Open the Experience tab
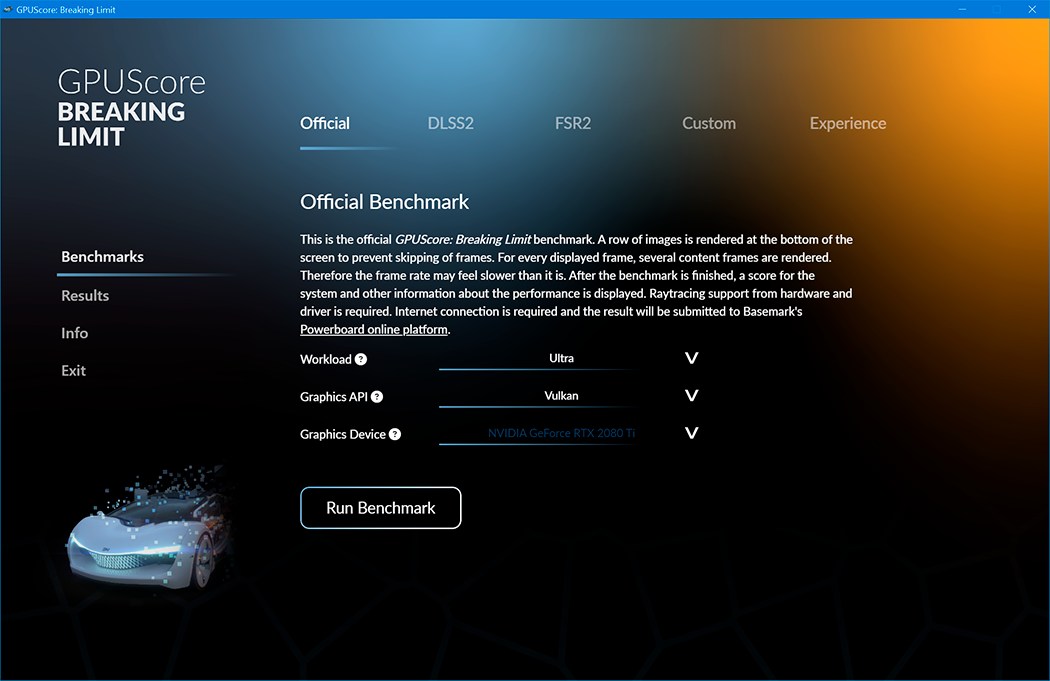The height and width of the screenshot is (681, 1050). (848, 123)
